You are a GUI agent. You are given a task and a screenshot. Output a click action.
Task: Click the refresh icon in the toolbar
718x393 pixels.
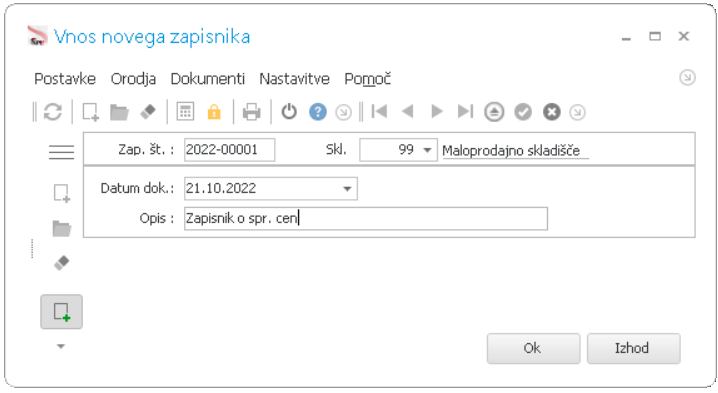click(x=53, y=112)
